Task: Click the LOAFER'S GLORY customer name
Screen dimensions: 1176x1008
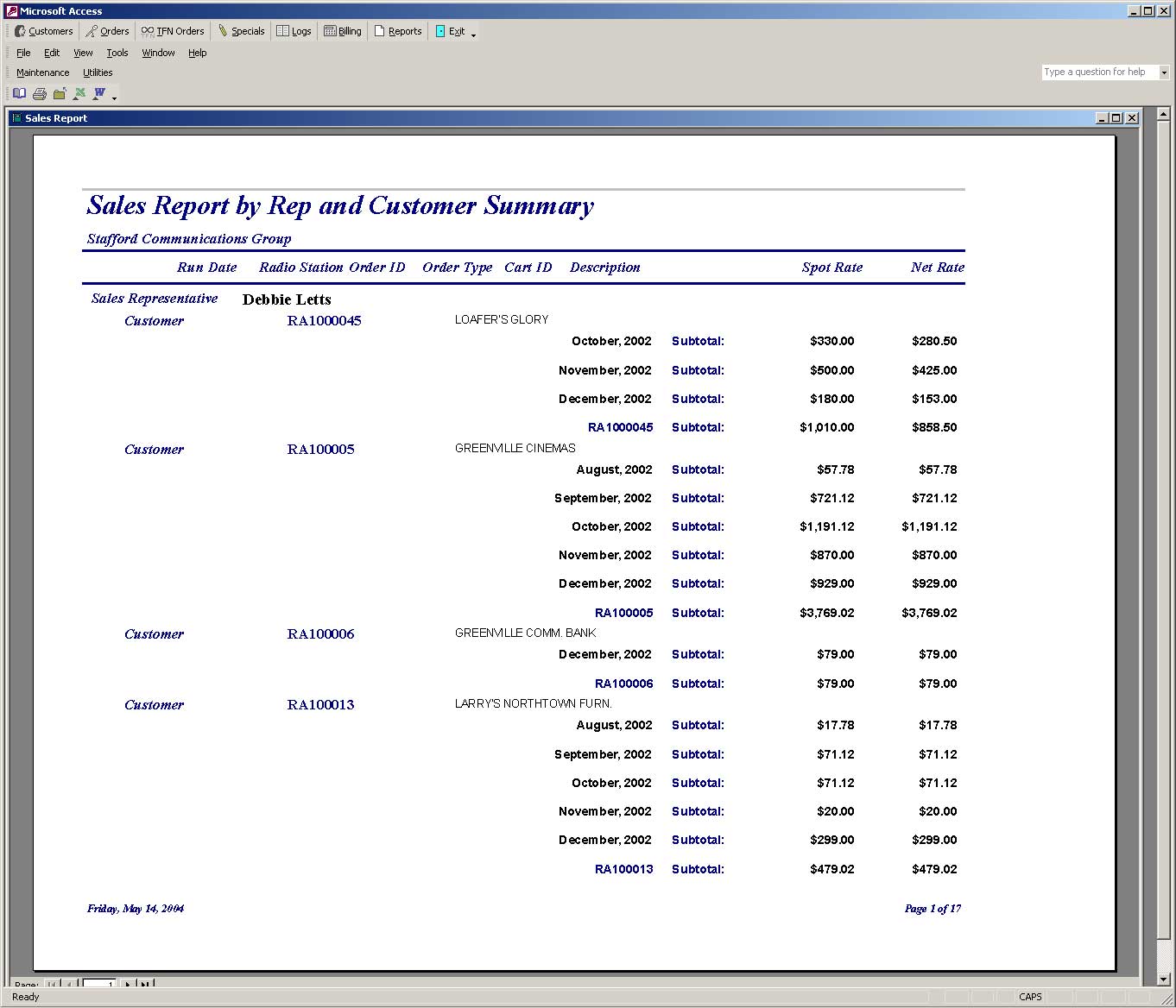Action: (502, 319)
